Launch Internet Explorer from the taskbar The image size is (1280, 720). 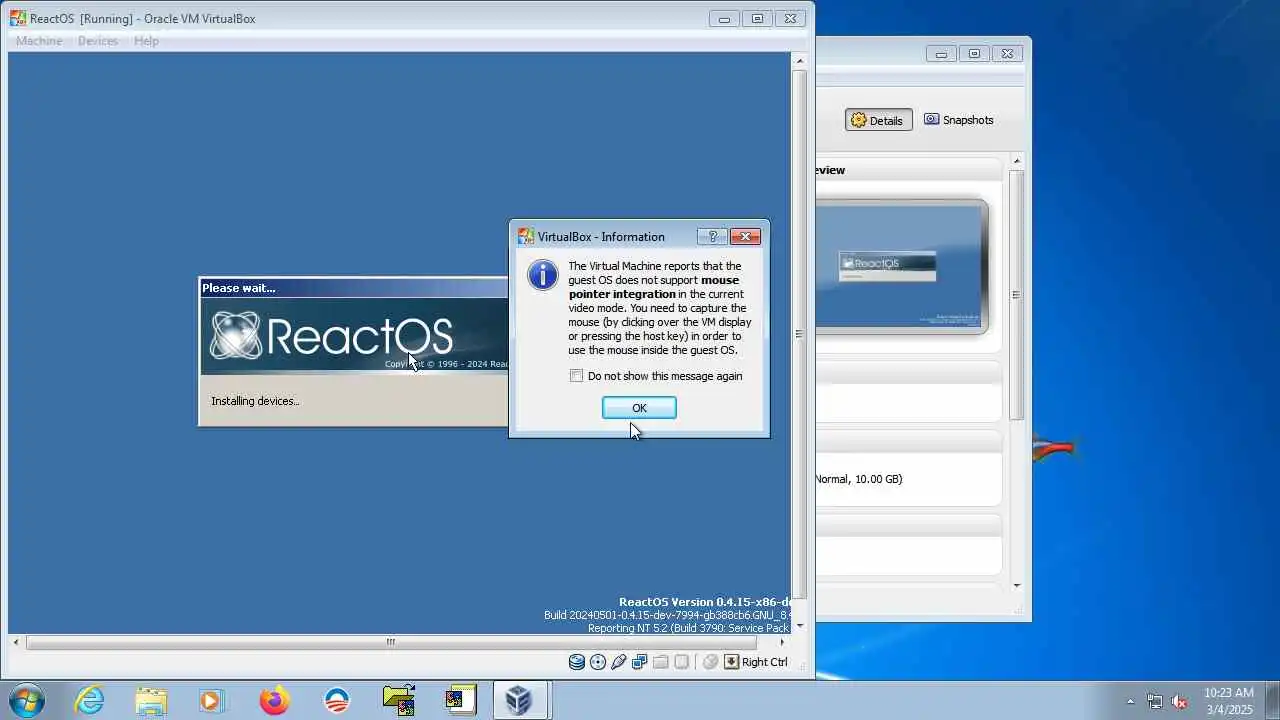90,700
